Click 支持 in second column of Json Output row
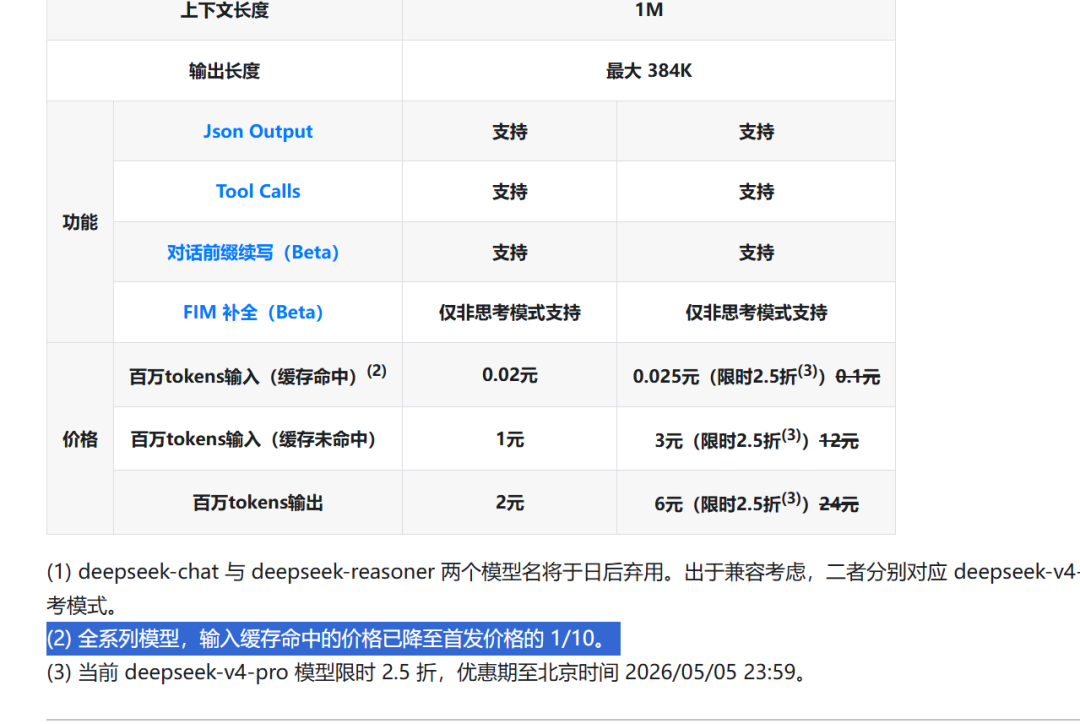The width and height of the screenshot is (1080, 724). (x=756, y=131)
